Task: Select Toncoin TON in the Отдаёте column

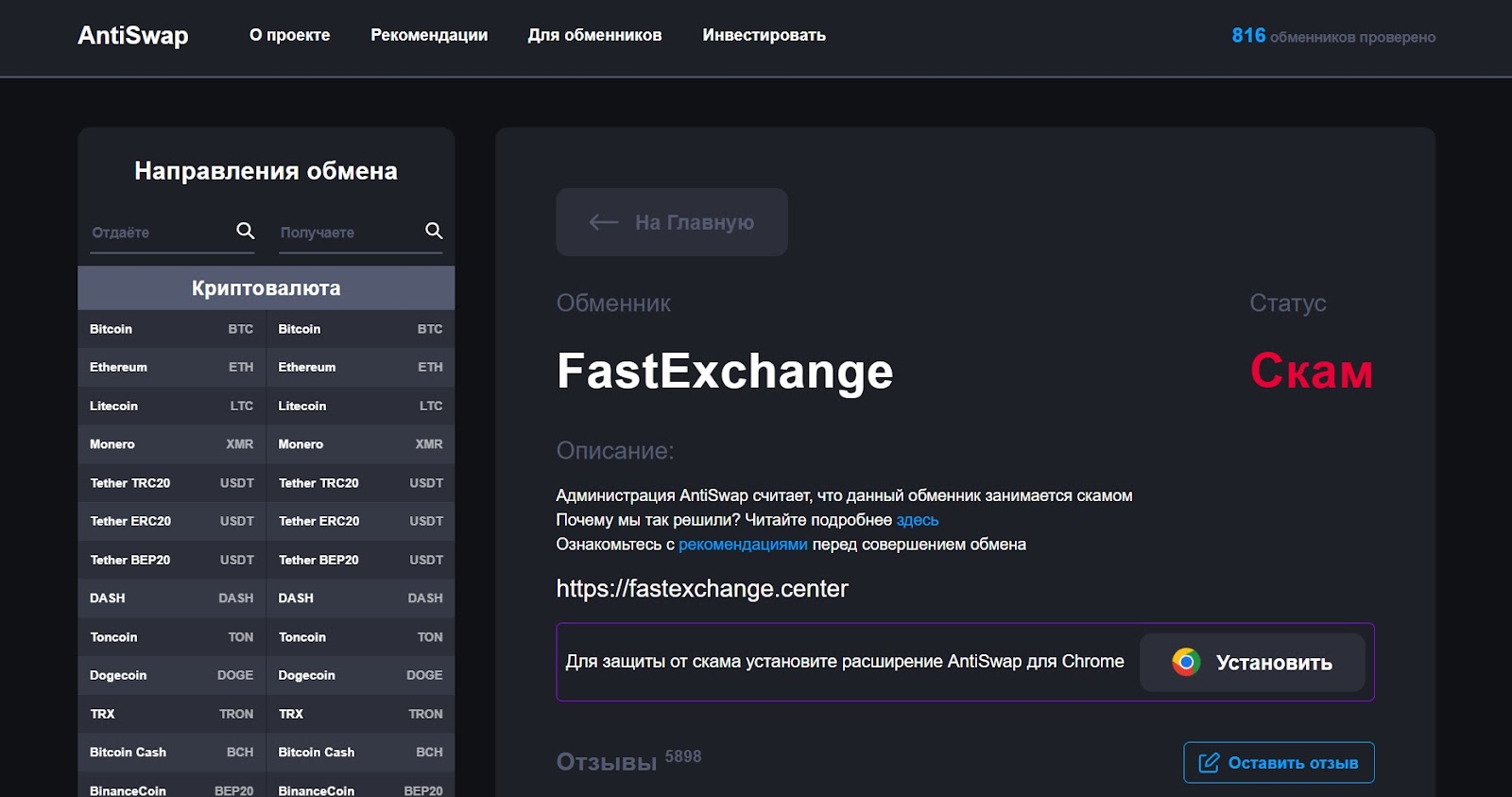Action: tap(172, 637)
